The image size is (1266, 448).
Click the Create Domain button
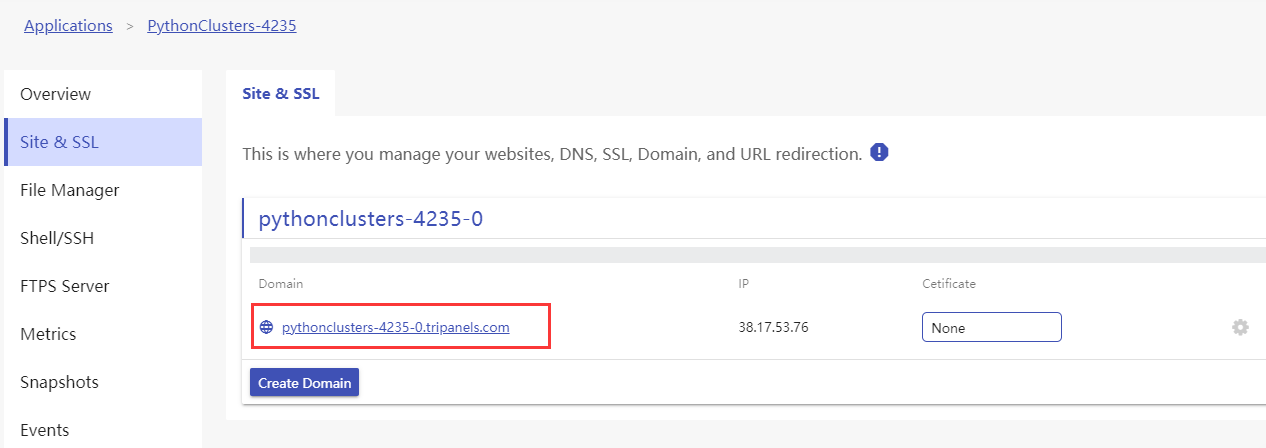pyautogui.click(x=304, y=382)
